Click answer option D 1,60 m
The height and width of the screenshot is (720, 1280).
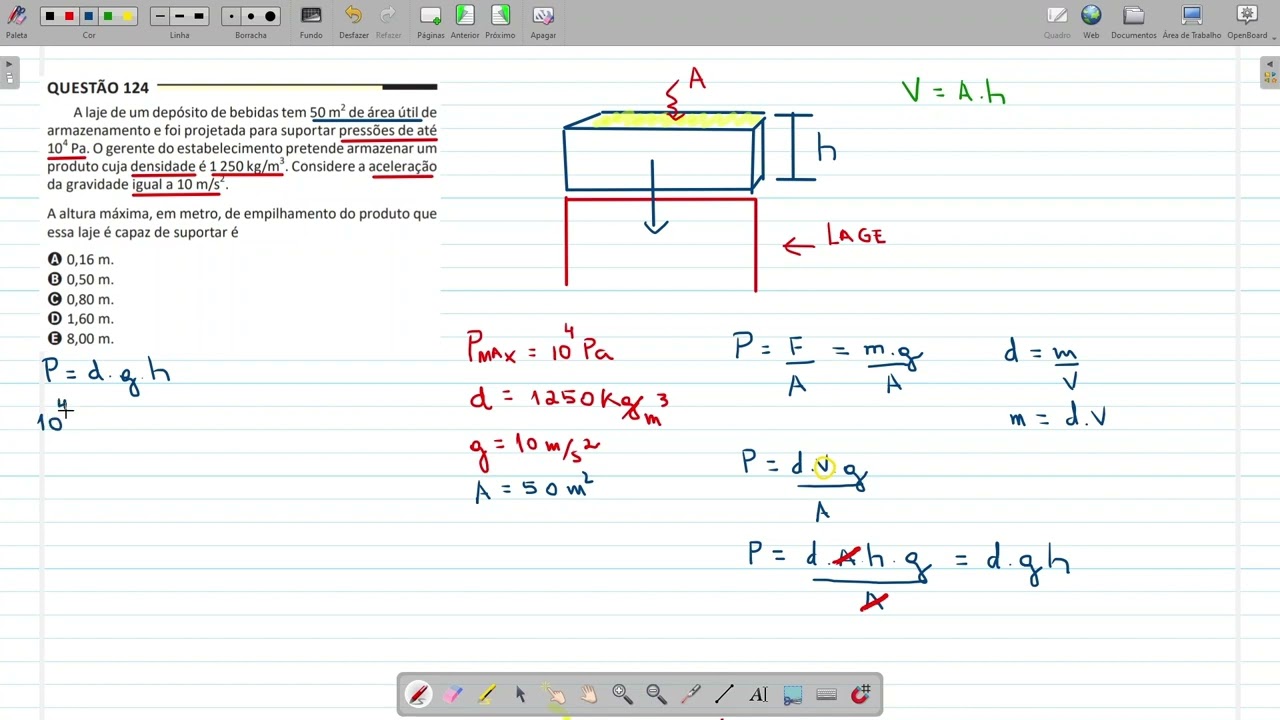pos(81,319)
